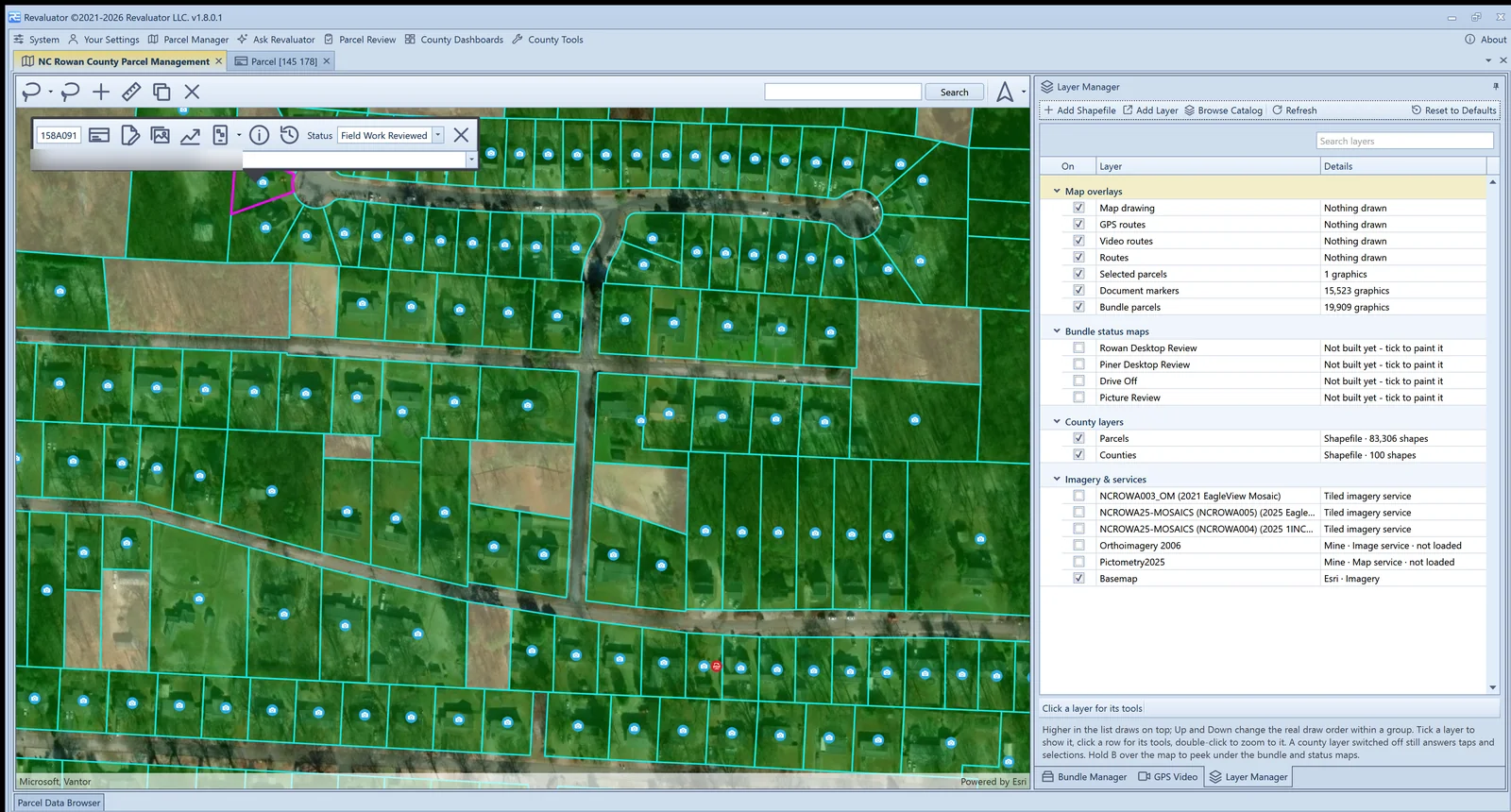Screen dimensions: 1511x812
Task: Click the map search text box
Action: point(842,92)
